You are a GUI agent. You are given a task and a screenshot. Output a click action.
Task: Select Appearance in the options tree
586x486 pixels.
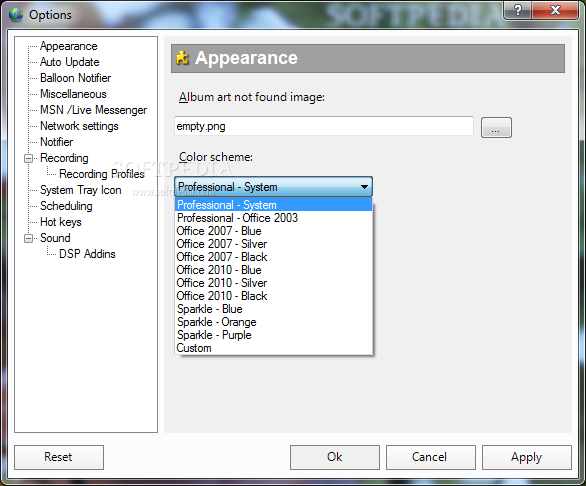tap(69, 46)
